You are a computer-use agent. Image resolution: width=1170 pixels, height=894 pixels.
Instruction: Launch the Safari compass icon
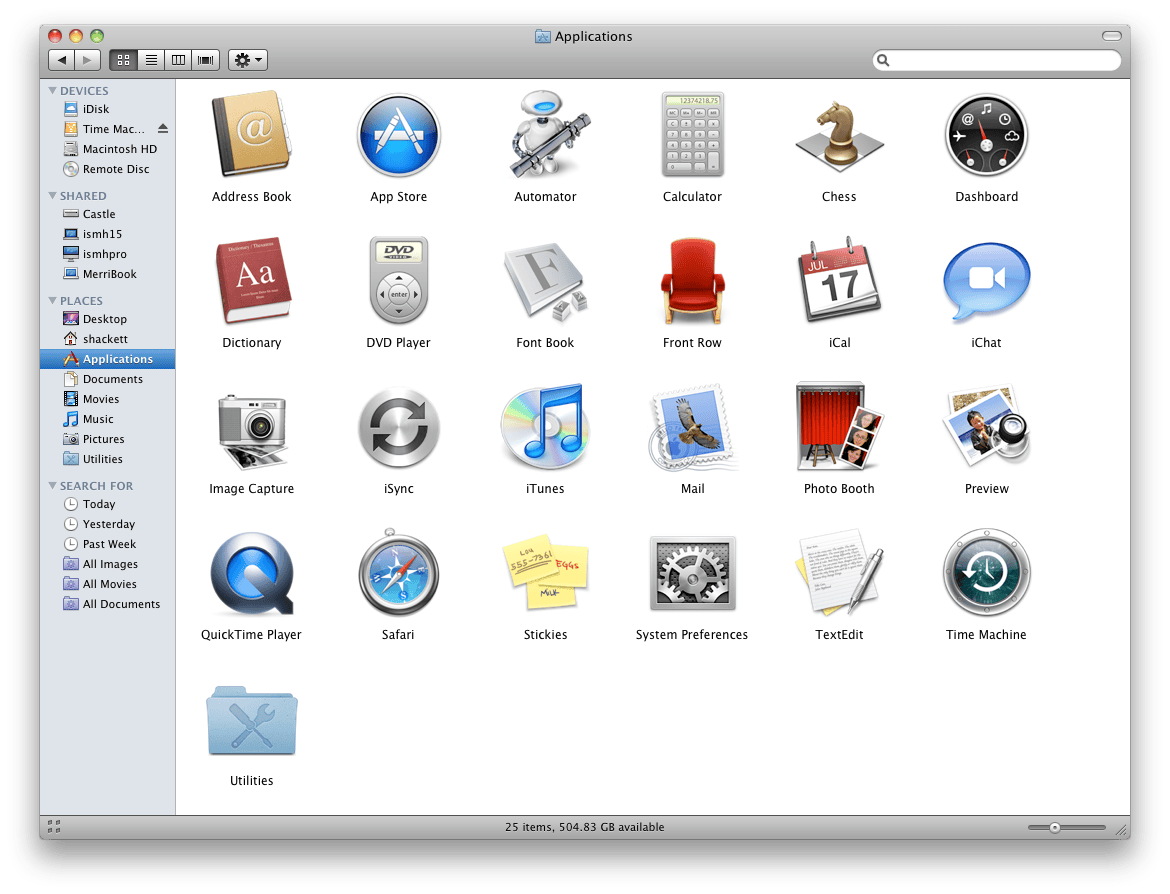coord(398,572)
